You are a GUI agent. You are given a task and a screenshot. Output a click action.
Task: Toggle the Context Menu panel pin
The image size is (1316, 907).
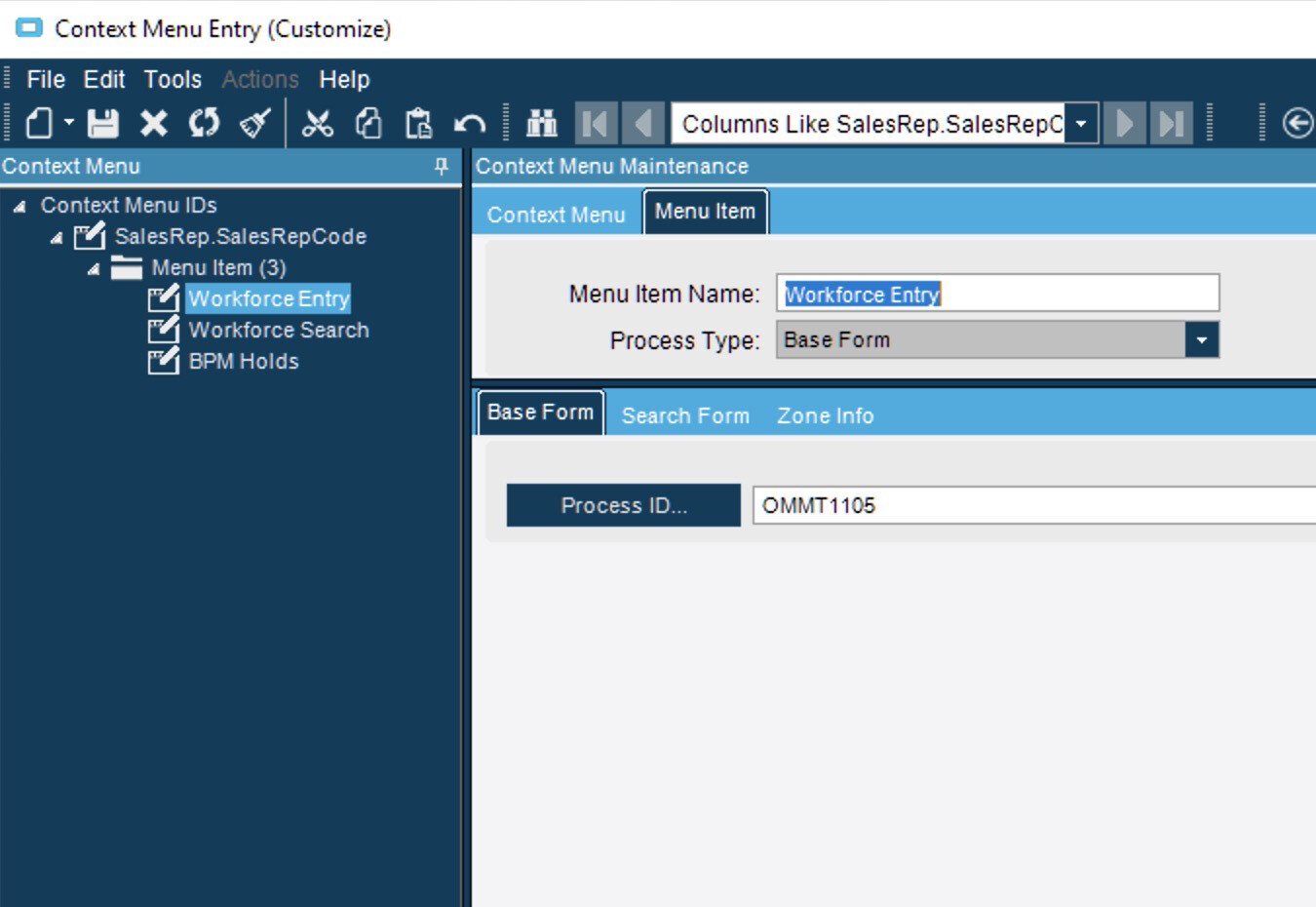coord(441,167)
